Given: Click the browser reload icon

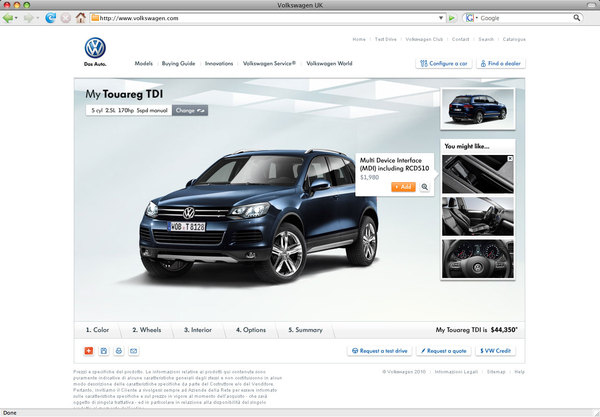Looking at the screenshot, I should (x=50, y=18).
